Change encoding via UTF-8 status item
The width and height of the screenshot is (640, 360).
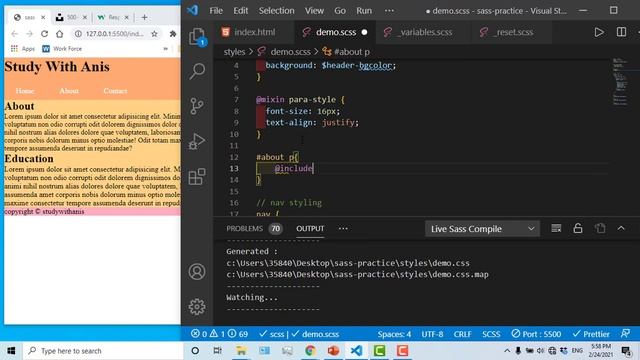pos(432,334)
